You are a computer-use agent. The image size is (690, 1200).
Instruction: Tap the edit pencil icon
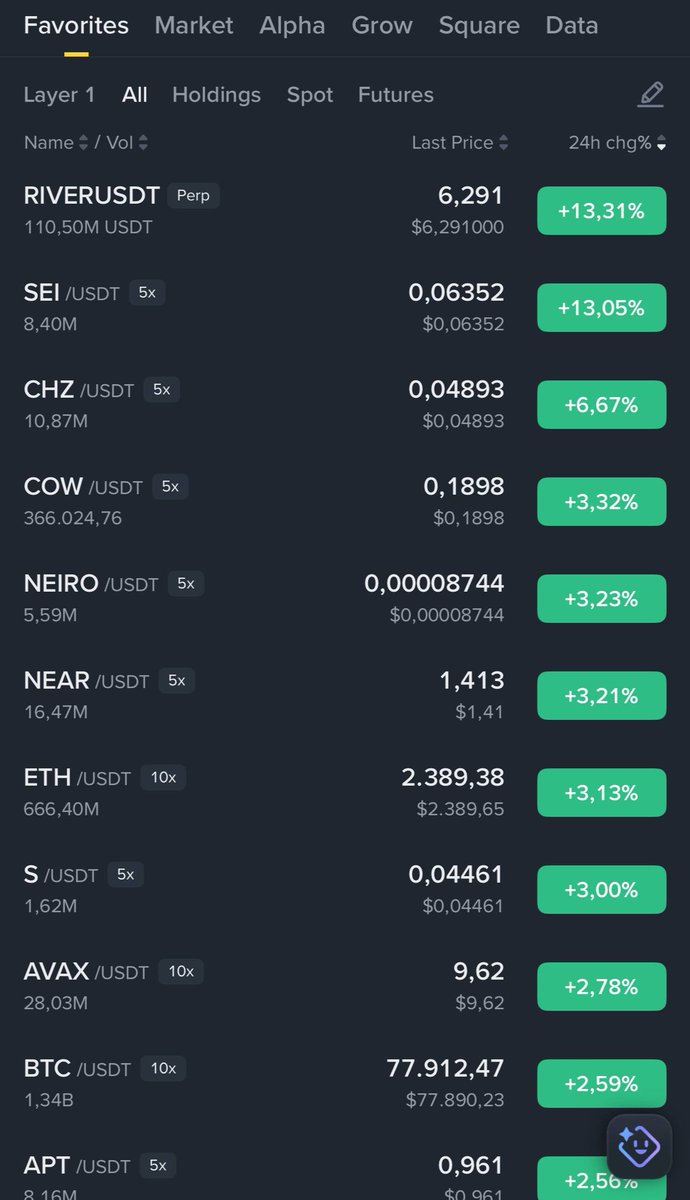point(651,95)
